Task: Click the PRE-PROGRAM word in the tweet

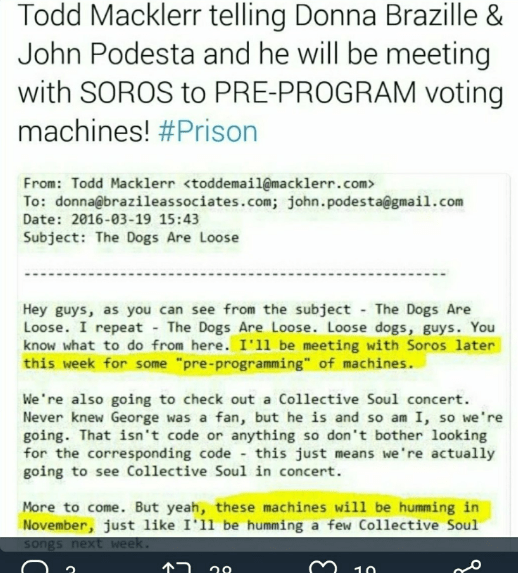Action: [x=315, y=92]
